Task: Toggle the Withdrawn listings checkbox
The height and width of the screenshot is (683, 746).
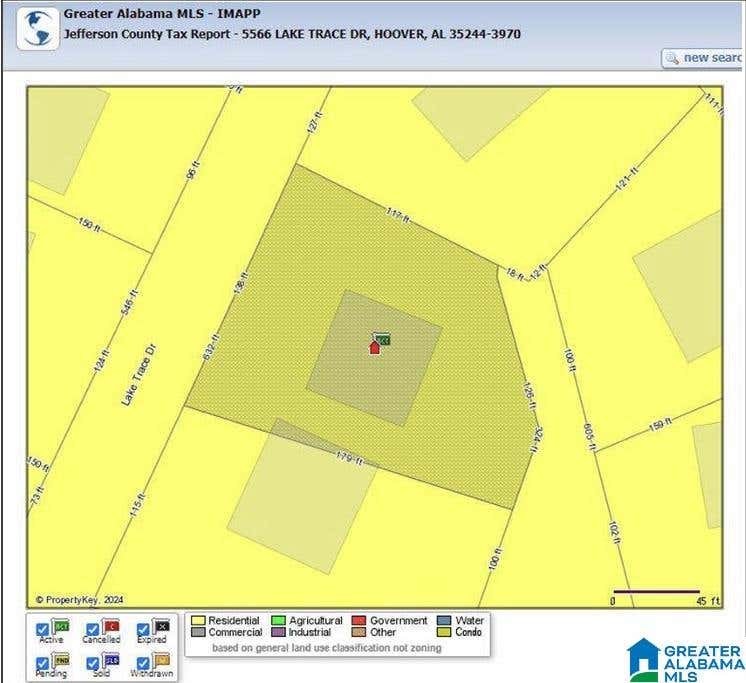Action: [x=143, y=663]
